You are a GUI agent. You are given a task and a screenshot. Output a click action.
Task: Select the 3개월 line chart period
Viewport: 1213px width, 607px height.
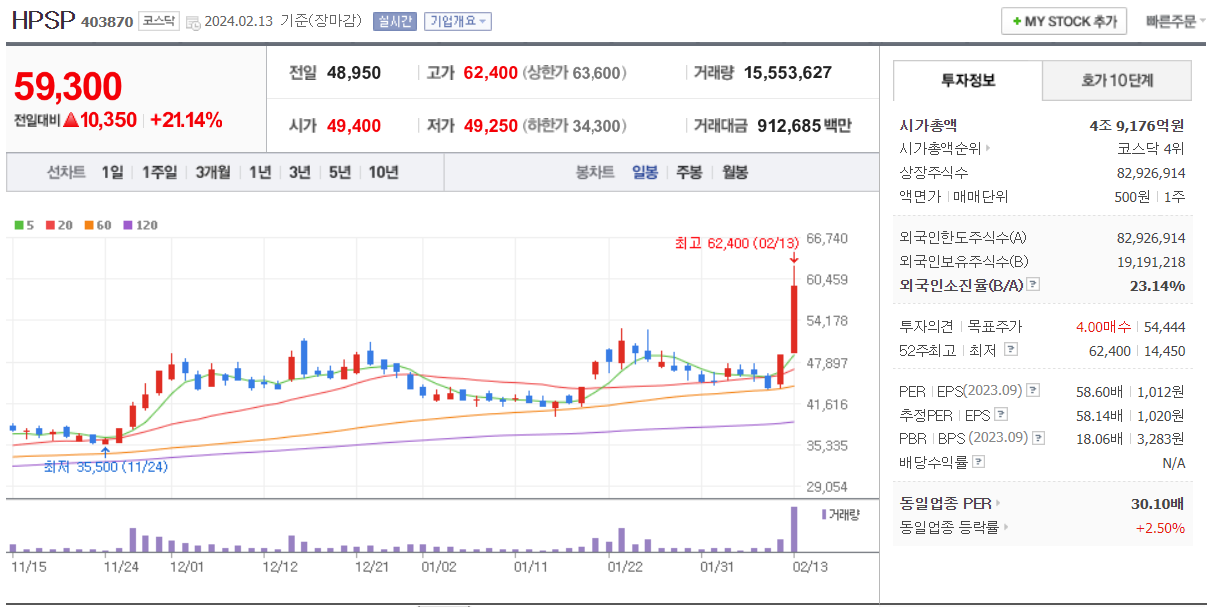tap(213, 172)
